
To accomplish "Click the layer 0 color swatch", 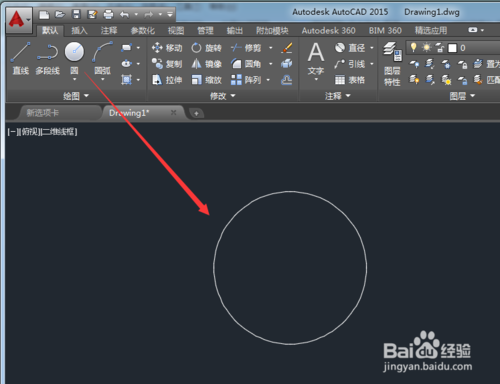I will pyautogui.click(x=452, y=48).
